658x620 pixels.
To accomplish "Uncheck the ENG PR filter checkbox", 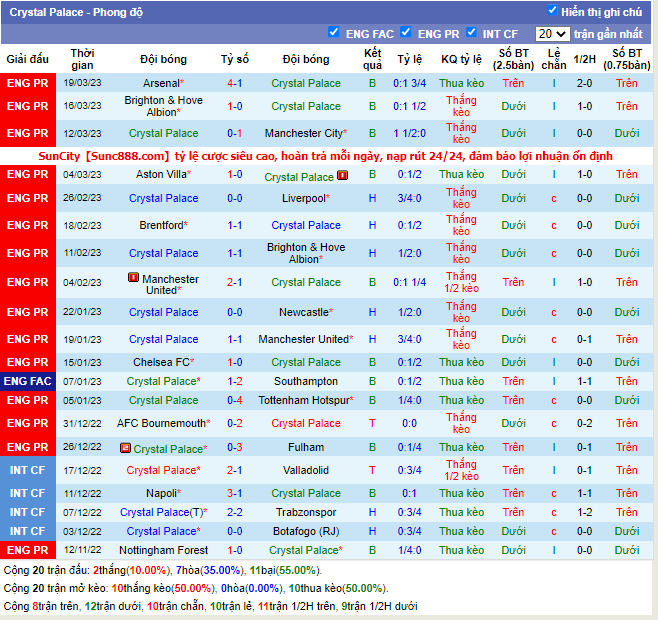I will click(406, 32).
